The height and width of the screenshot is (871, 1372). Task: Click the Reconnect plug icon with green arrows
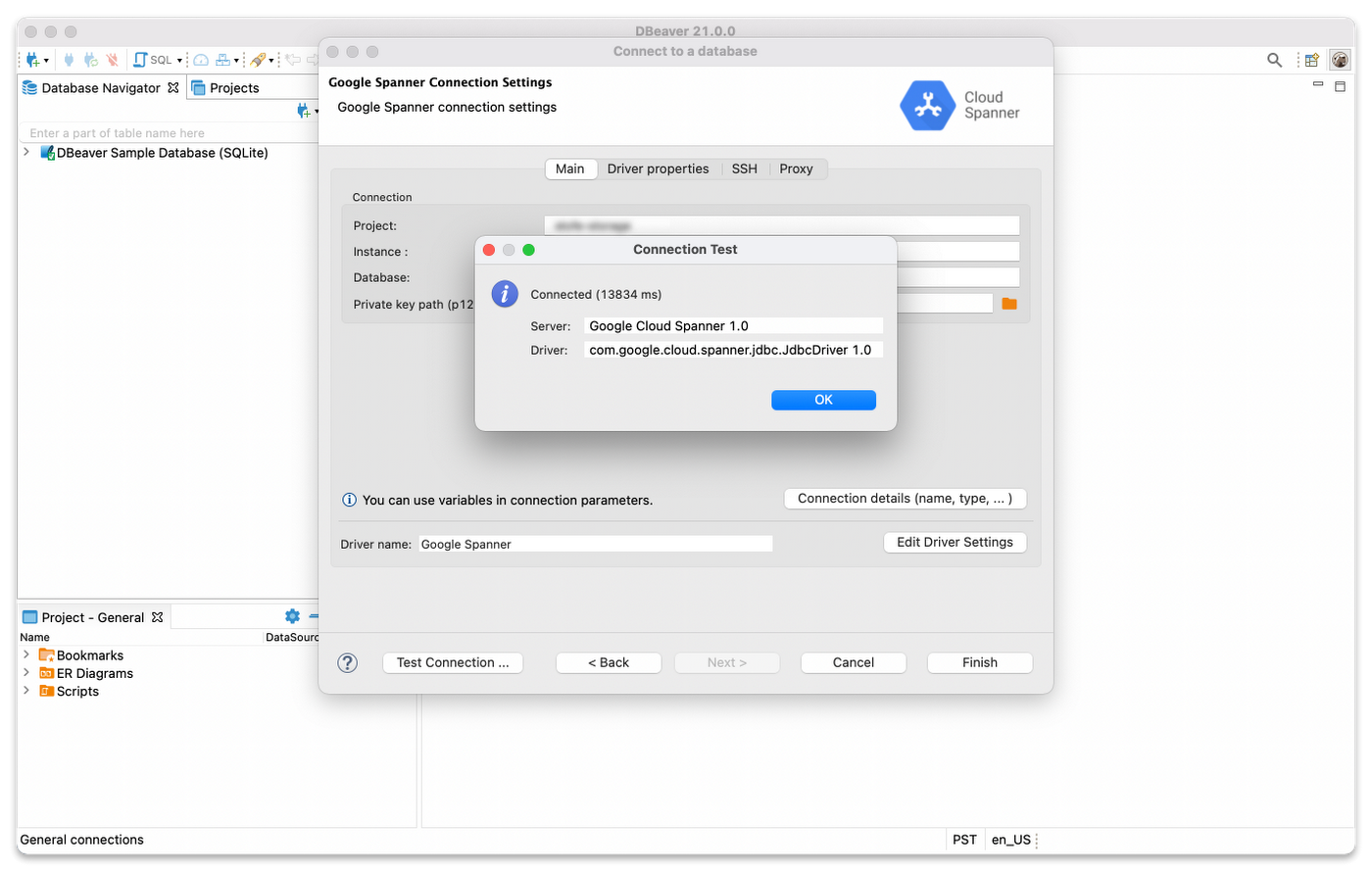91,60
